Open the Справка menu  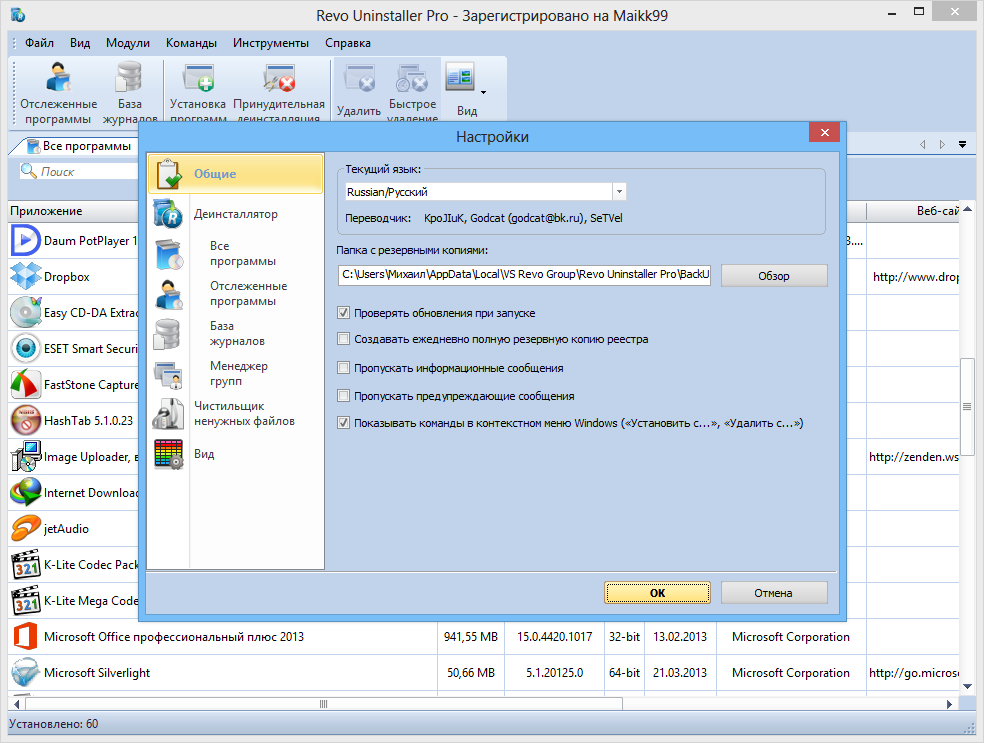(x=348, y=43)
